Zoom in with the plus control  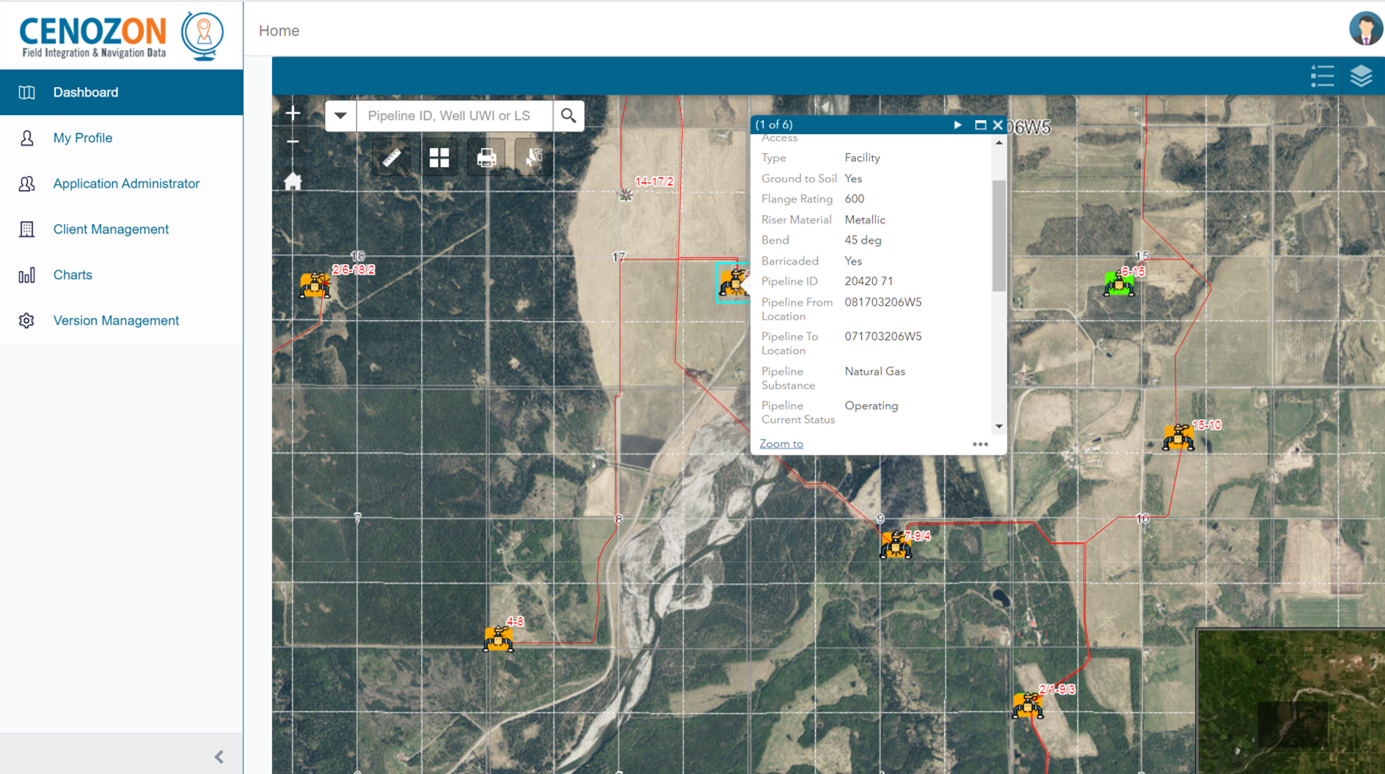pyautogui.click(x=293, y=112)
